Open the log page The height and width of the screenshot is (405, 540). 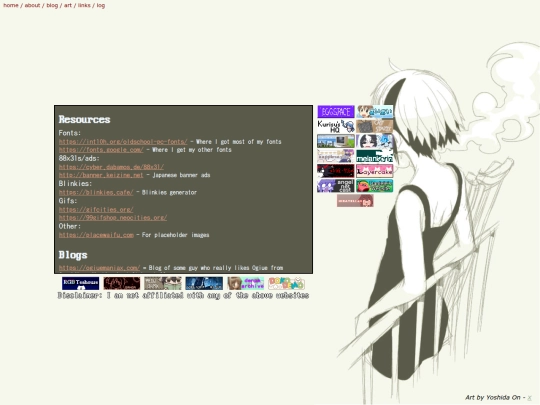tap(101, 5)
